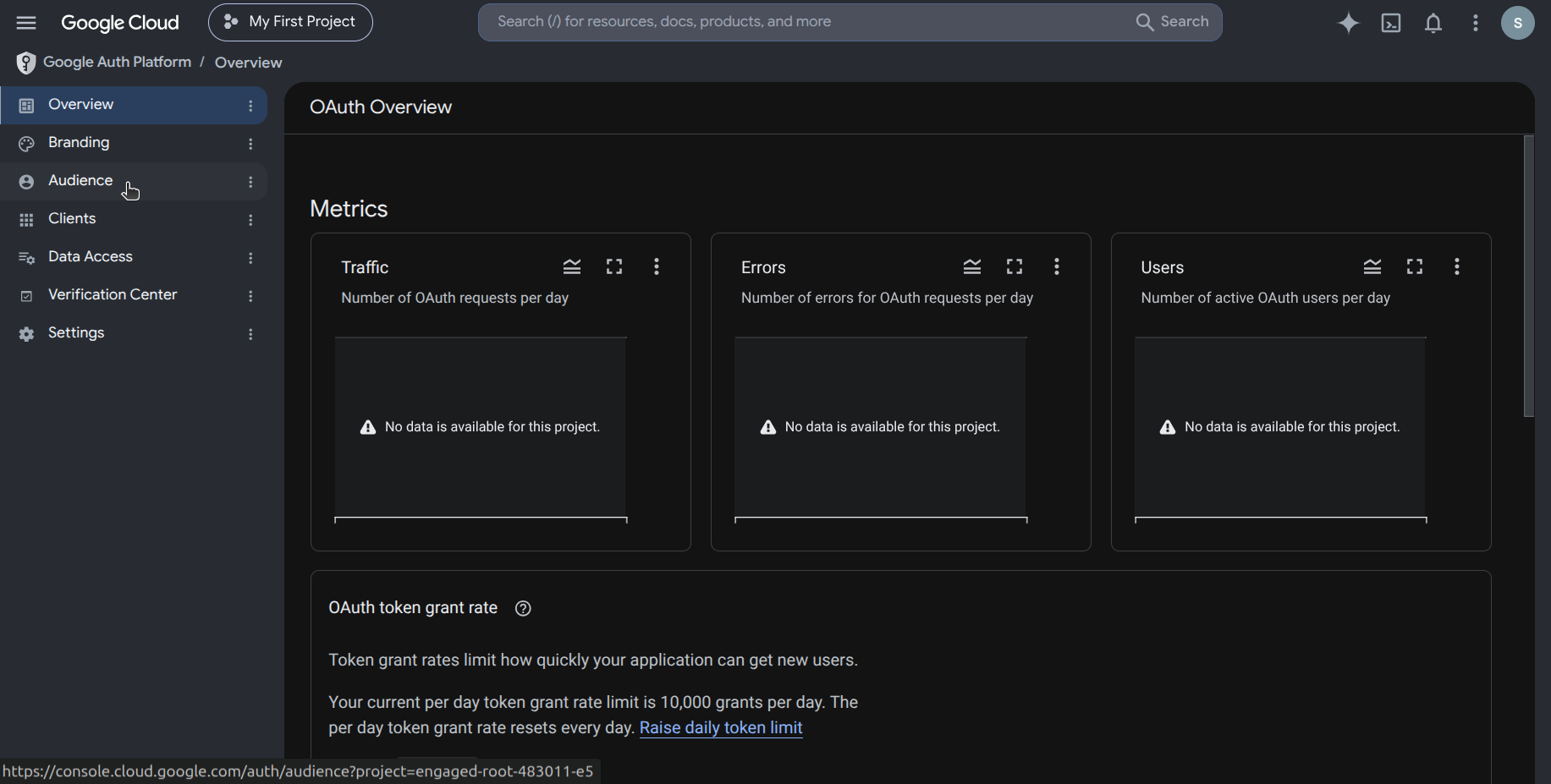The height and width of the screenshot is (784, 1551).
Task: Open the My First Project selector
Action: tap(290, 23)
